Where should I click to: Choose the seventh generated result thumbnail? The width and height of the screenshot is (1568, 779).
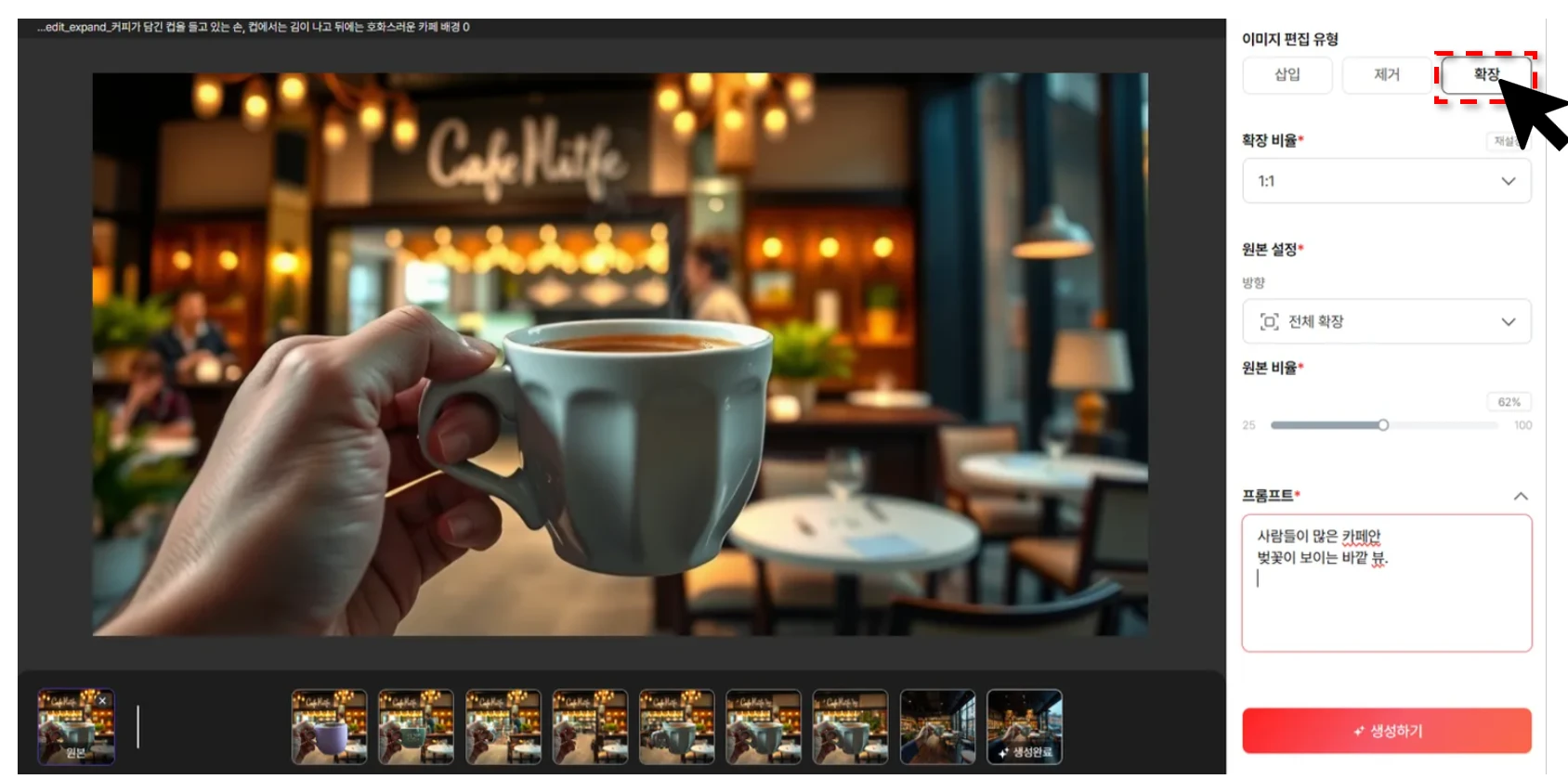[850, 727]
